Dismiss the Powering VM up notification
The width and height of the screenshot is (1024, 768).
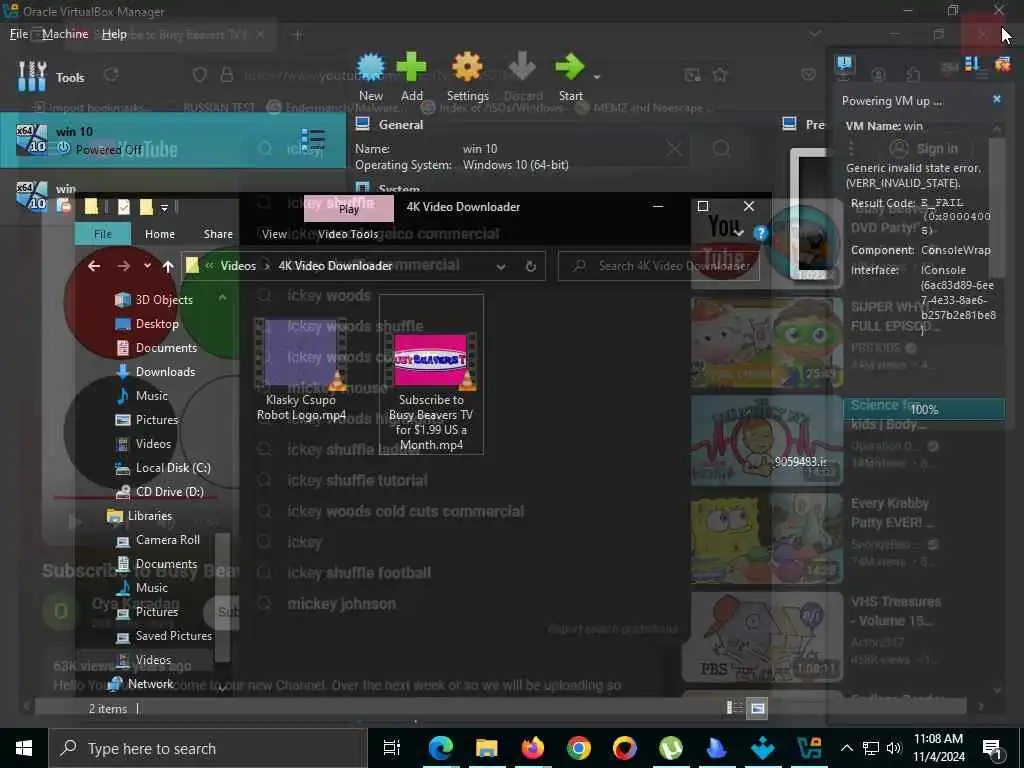pos(997,99)
